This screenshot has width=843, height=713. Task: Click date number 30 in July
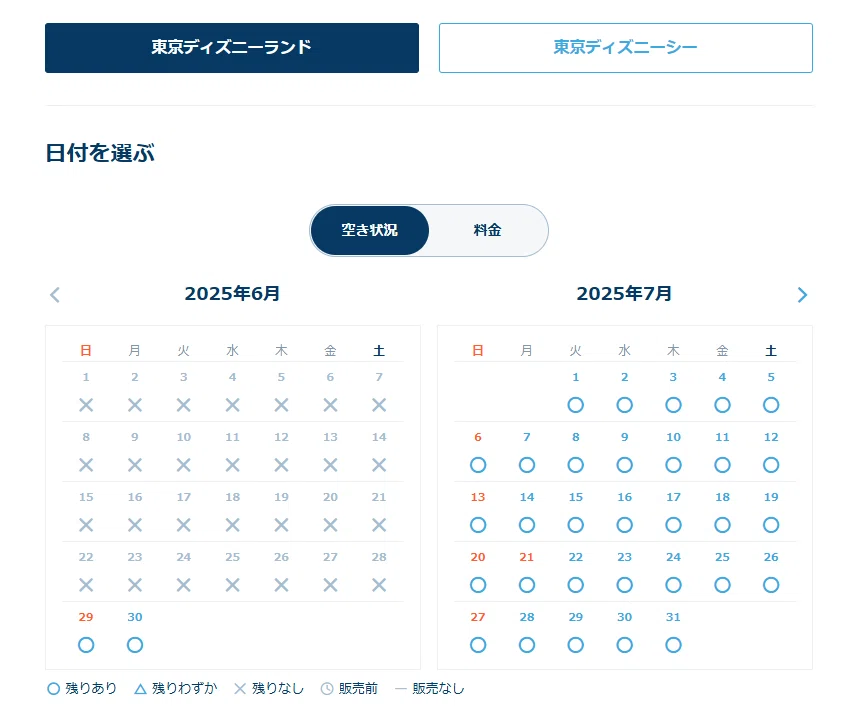coord(625,617)
